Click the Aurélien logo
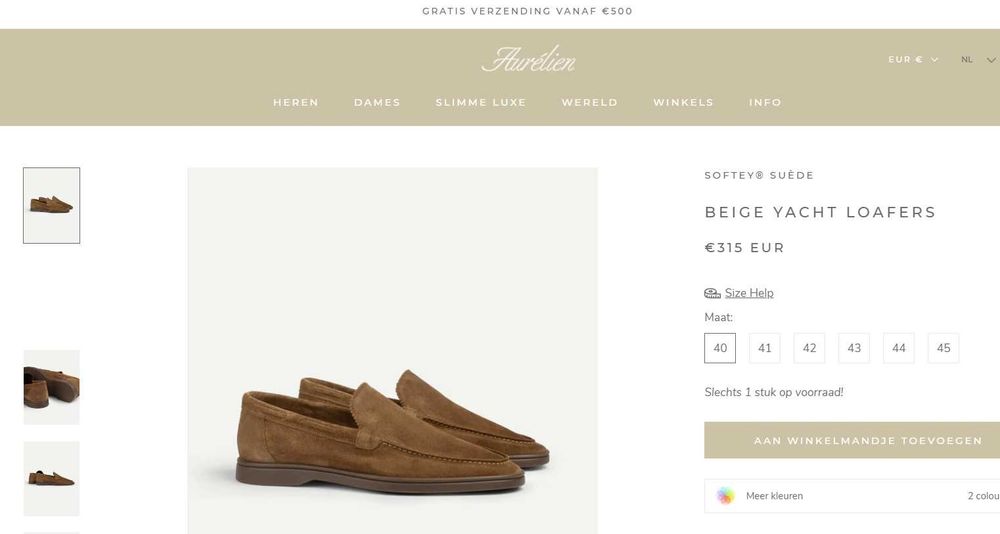 tap(528, 60)
